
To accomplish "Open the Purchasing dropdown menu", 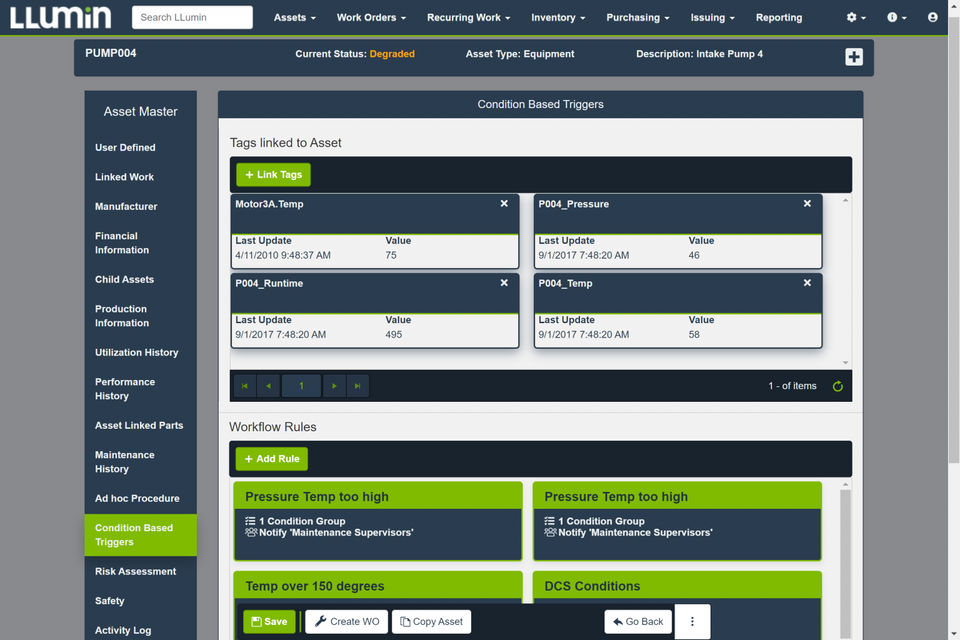I will click(x=637, y=18).
